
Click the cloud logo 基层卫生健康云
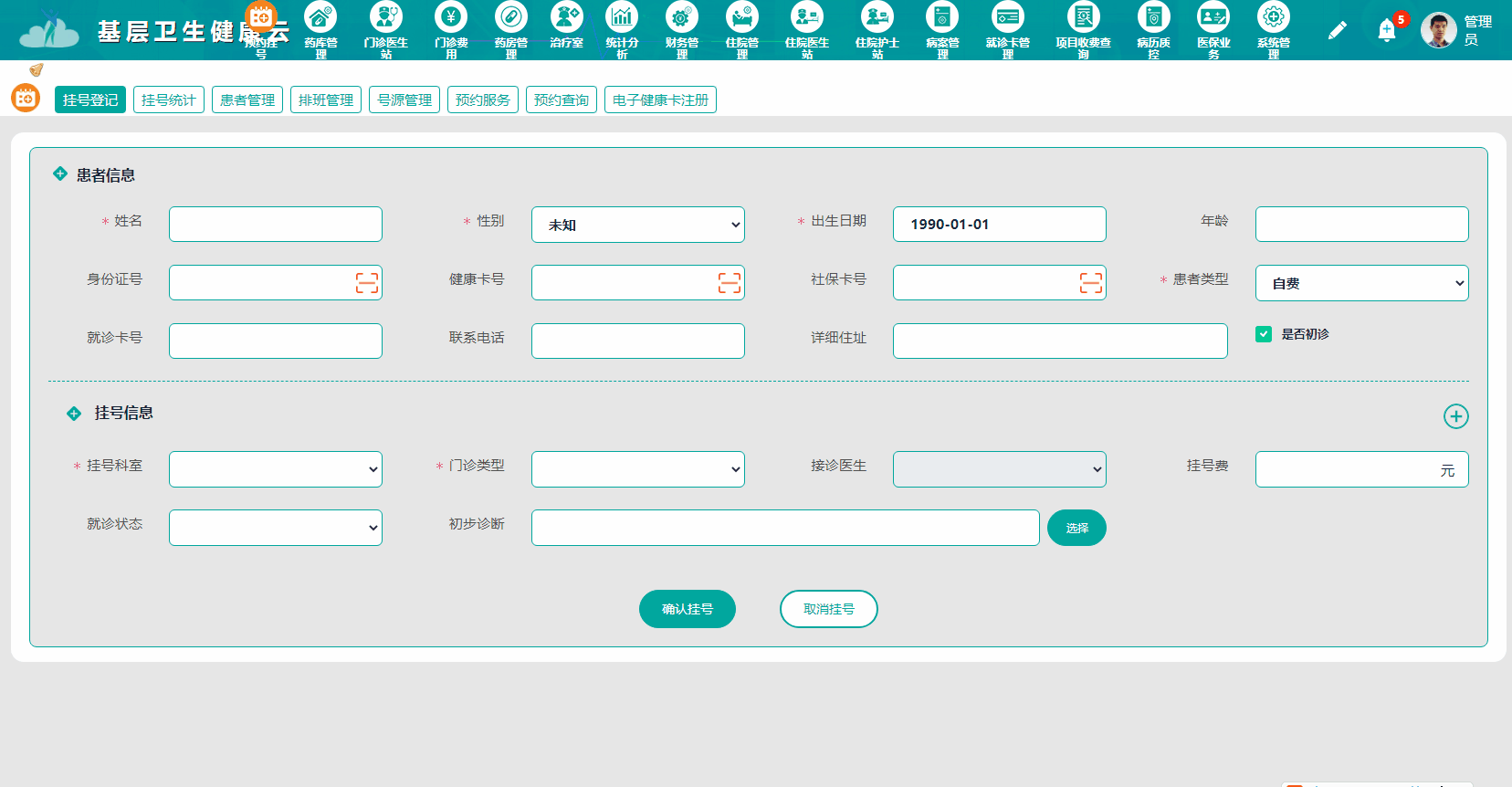click(x=153, y=32)
